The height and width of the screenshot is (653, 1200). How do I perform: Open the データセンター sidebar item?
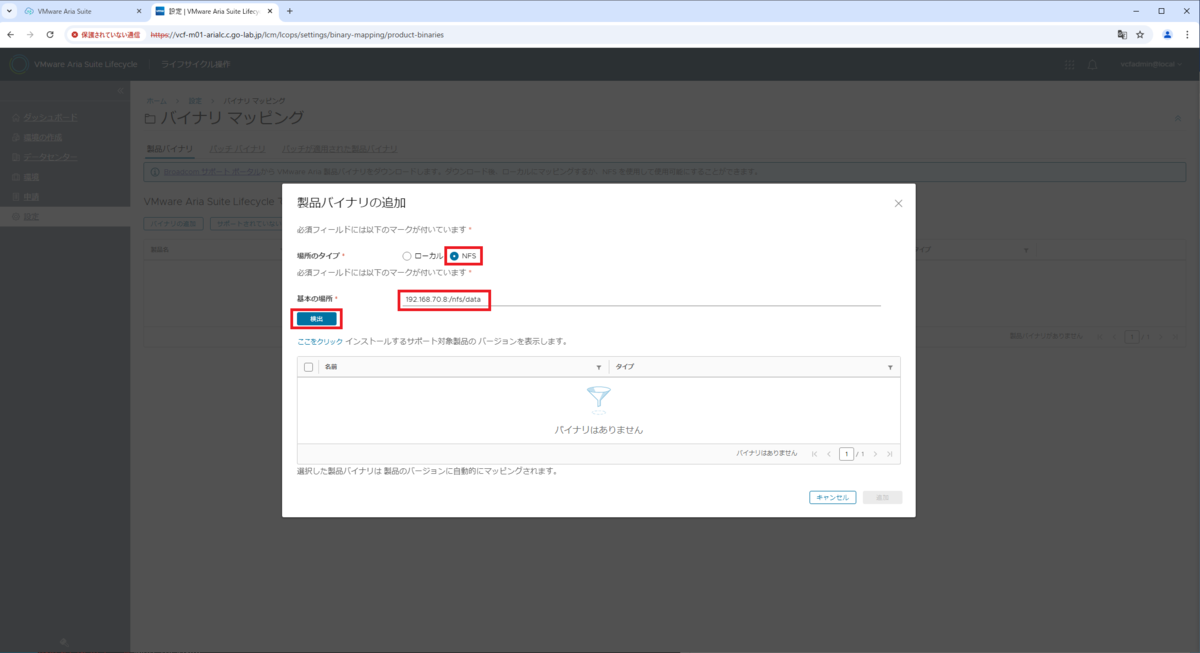click(x=50, y=157)
